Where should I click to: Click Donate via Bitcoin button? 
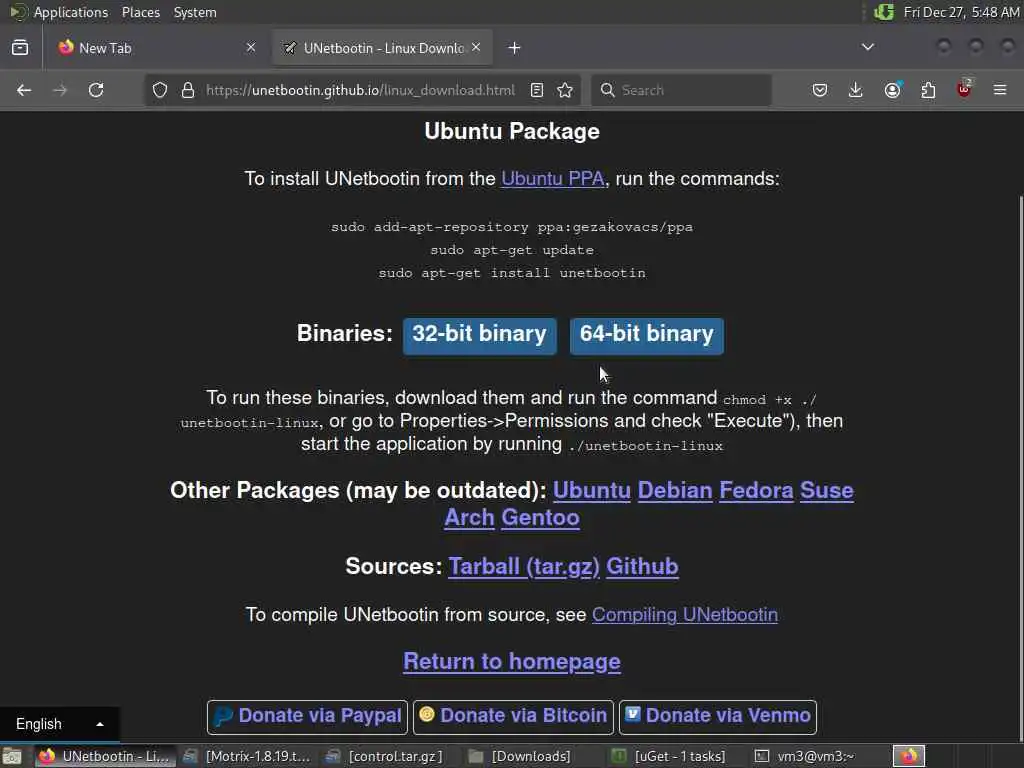click(513, 717)
